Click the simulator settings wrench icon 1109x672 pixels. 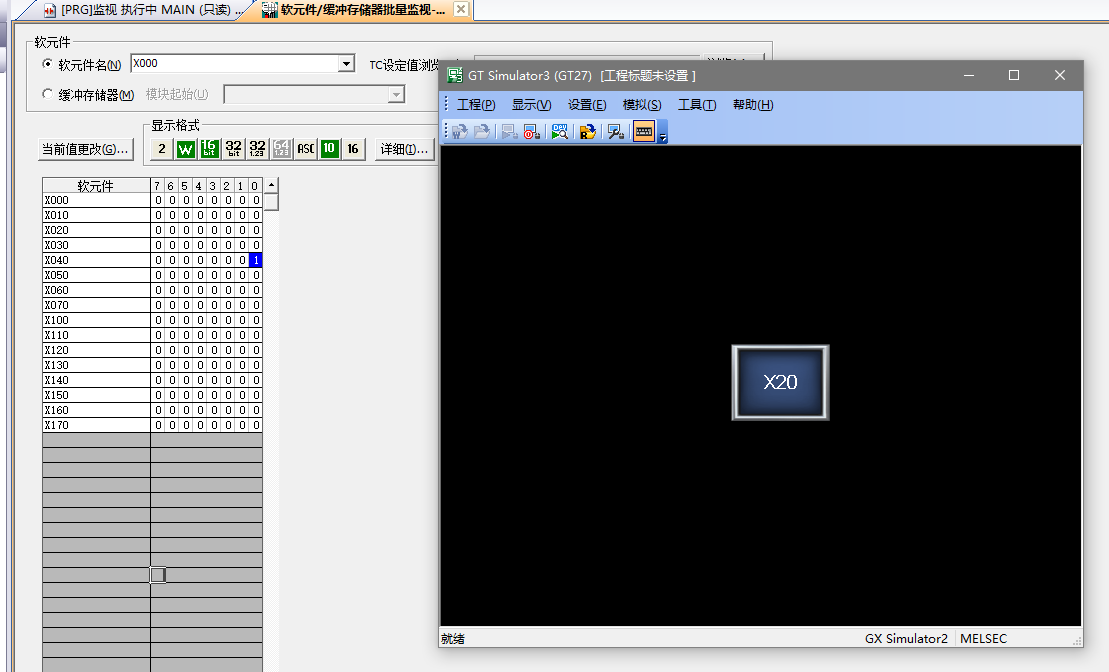(x=616, y=132)
